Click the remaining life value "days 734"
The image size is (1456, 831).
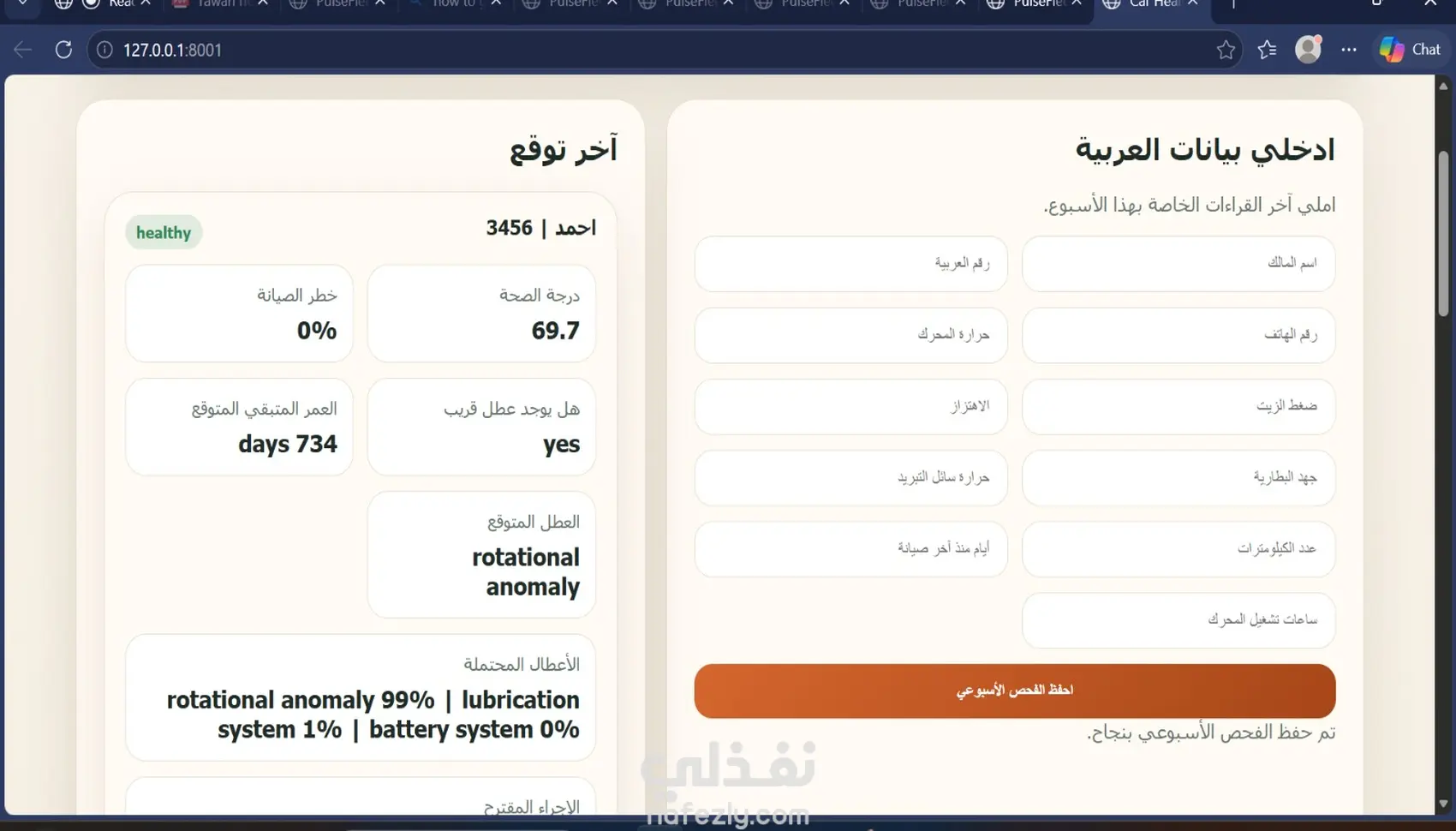tap(288, 444)
